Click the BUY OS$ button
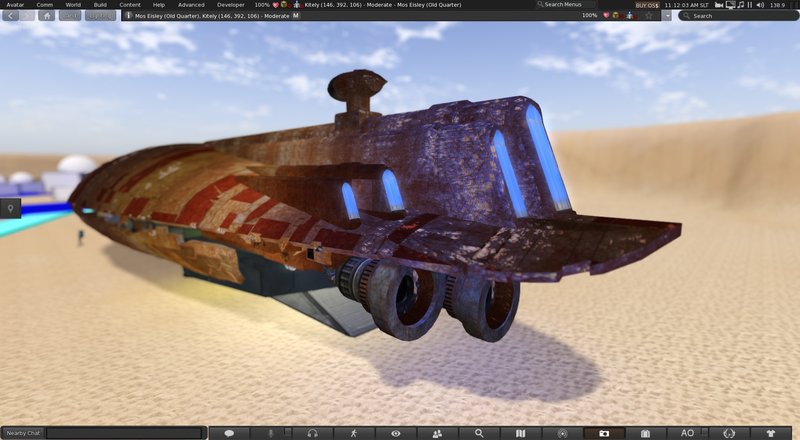This screenshot has width=800, height=440. click(647, 5)
